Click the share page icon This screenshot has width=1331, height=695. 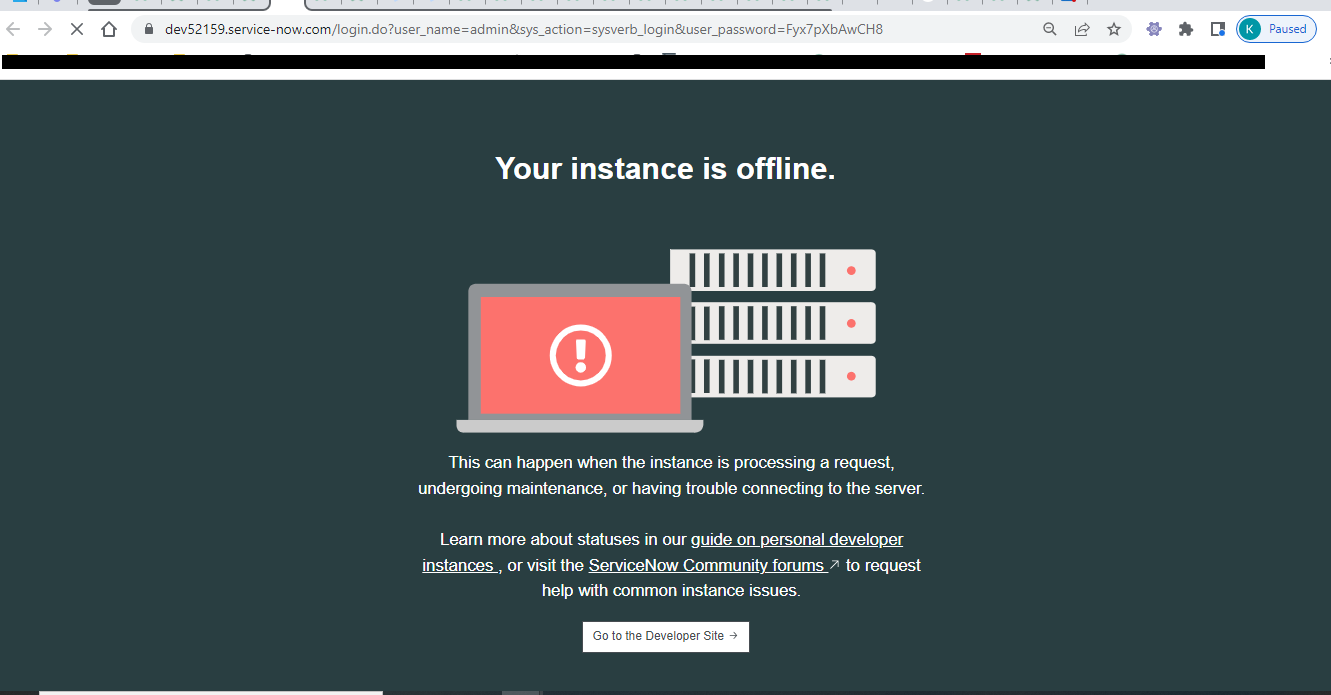[x=1082, y=29]
